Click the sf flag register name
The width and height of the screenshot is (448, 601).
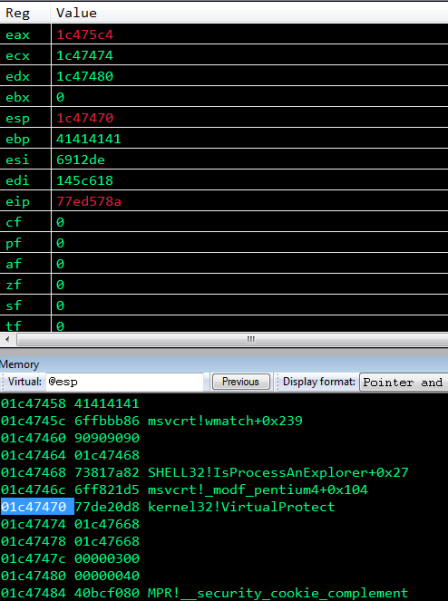tap(13, 305)
